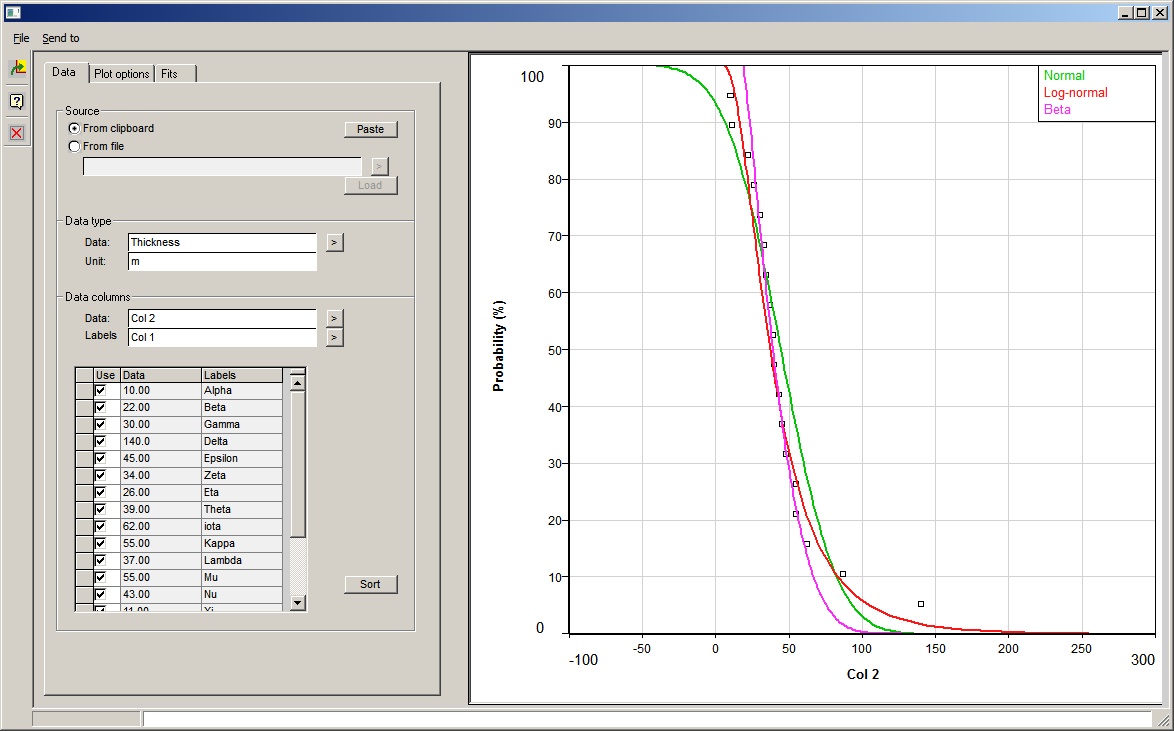Expand the Data column selector next to Col 2
Image resolution: width=1174 pixels, height=731 pixels.
pos(335,318)
